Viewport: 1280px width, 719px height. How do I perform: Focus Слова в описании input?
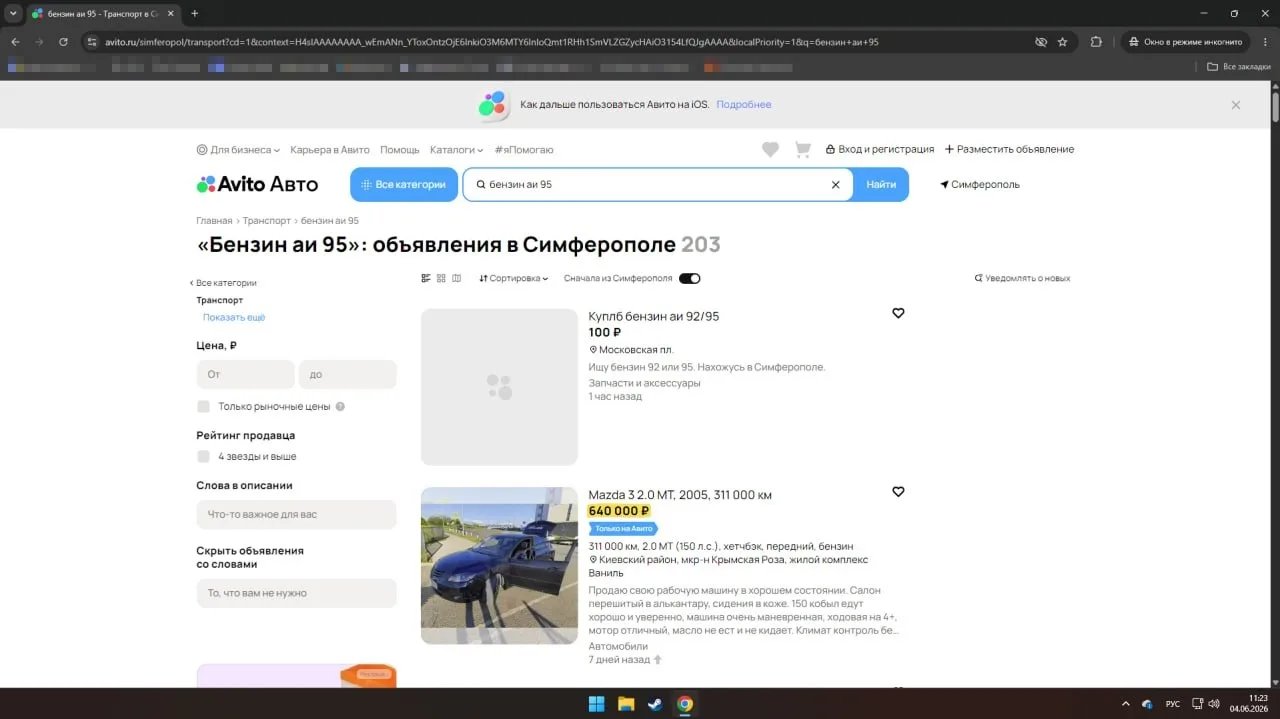click(297, 514)
